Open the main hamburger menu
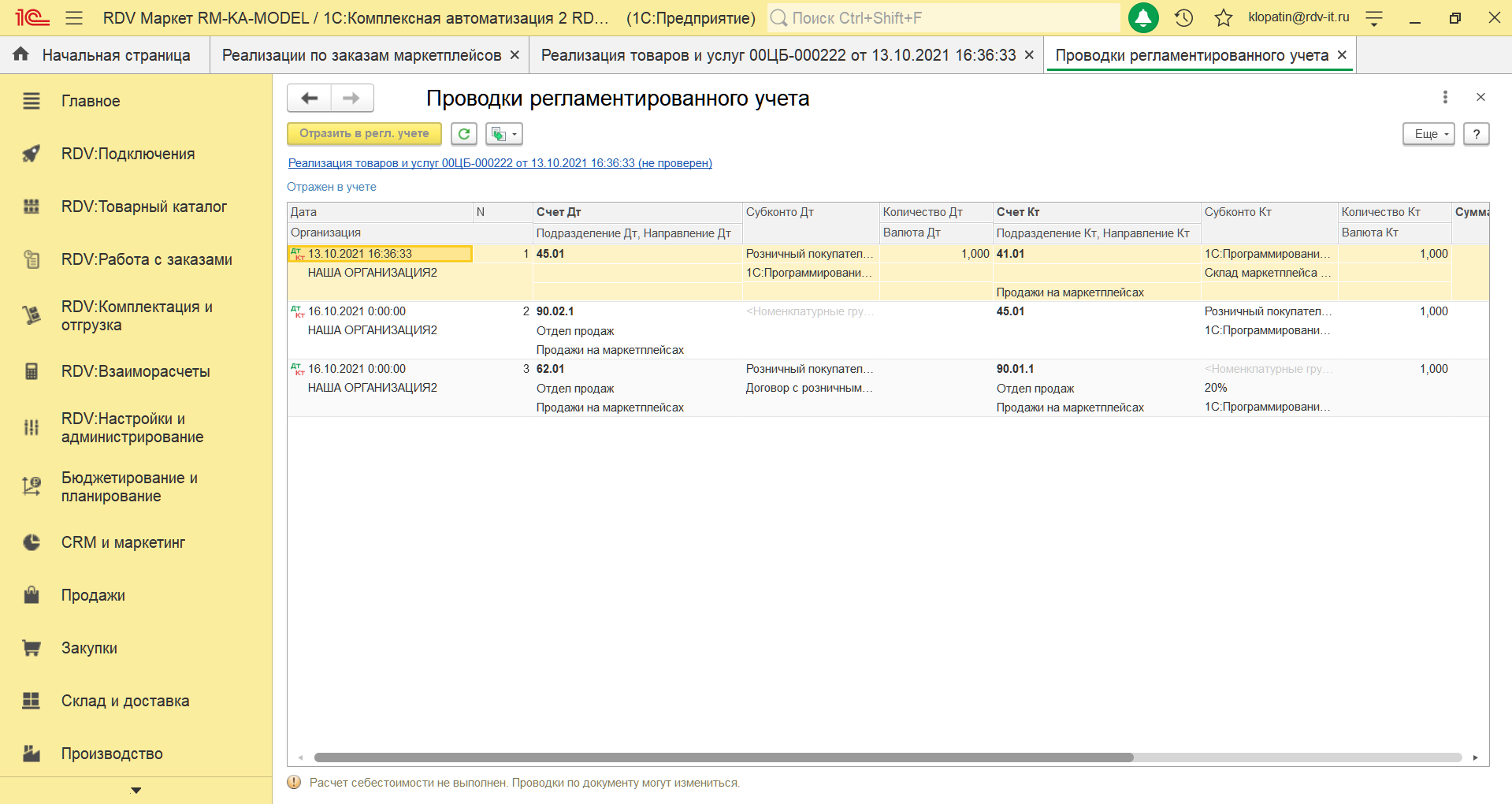Viewport: 1512px width, 804px height. tap(74, 18)
